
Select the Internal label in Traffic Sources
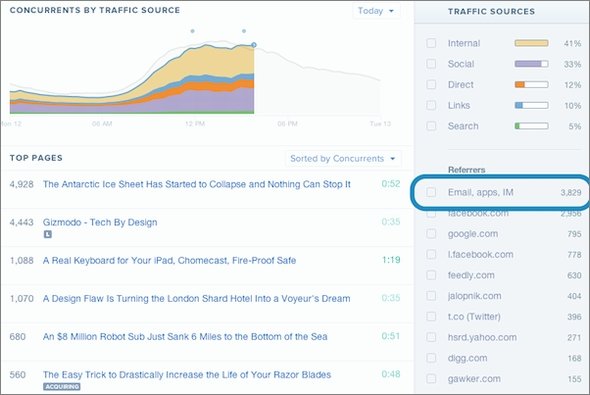(x=464, y=43)
